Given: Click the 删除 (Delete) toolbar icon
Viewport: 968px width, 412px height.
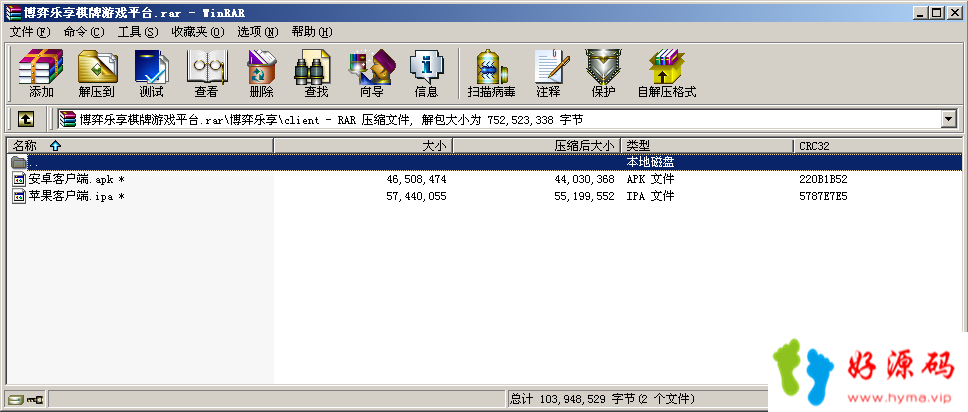Looking at the screenshot, I should (x=261, y=67).
